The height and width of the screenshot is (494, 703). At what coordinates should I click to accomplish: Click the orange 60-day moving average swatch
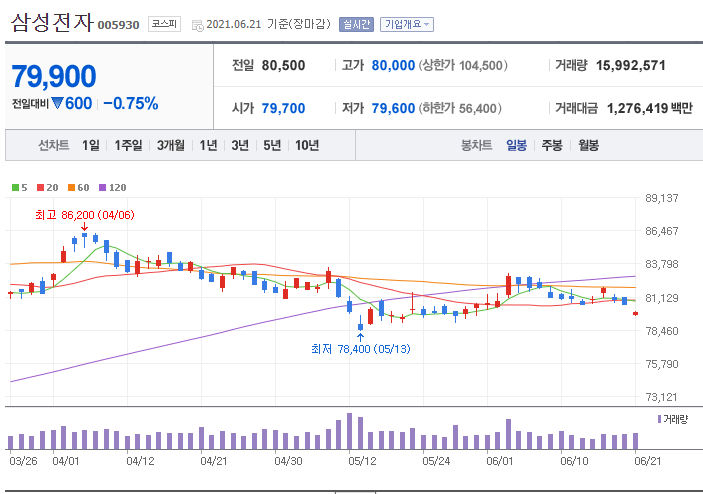coord(72,187)
